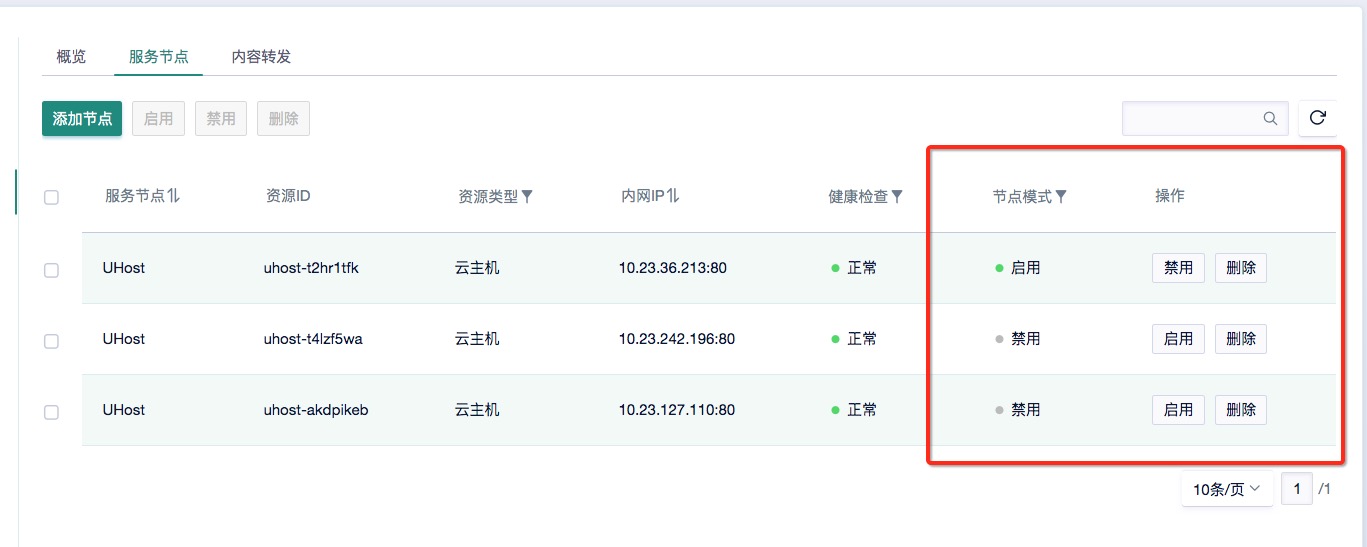This screenshot has width=1367, height=547.
Task: Focus the search input field
Action: (x=1190, y=118)
